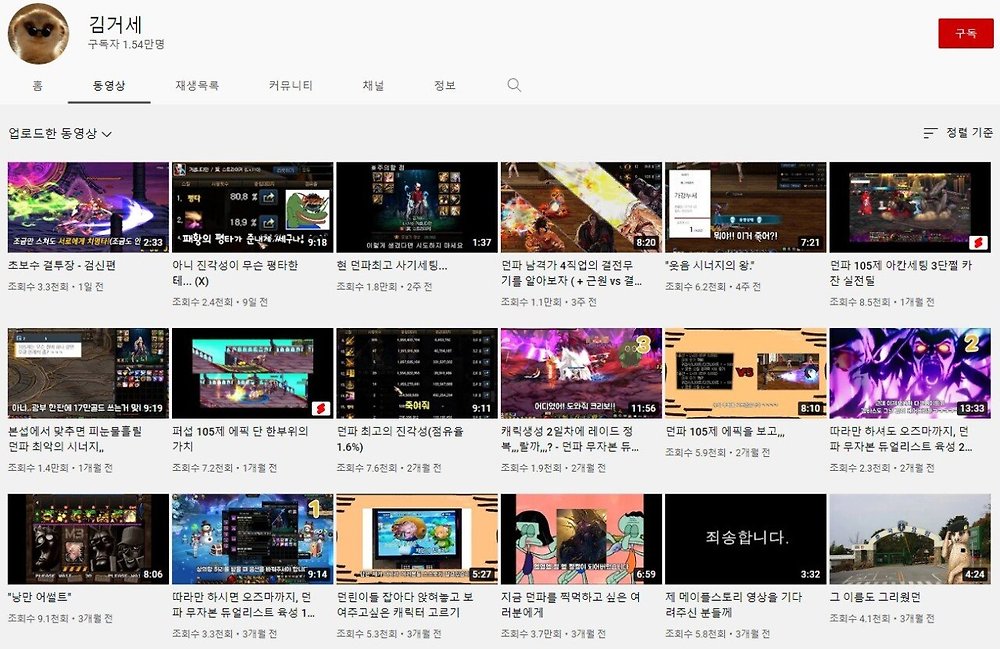This screenshot has height=649, width=1000.
Task: Open video titled "웃음 시너지의 왕"
Action: coord(710,265)
